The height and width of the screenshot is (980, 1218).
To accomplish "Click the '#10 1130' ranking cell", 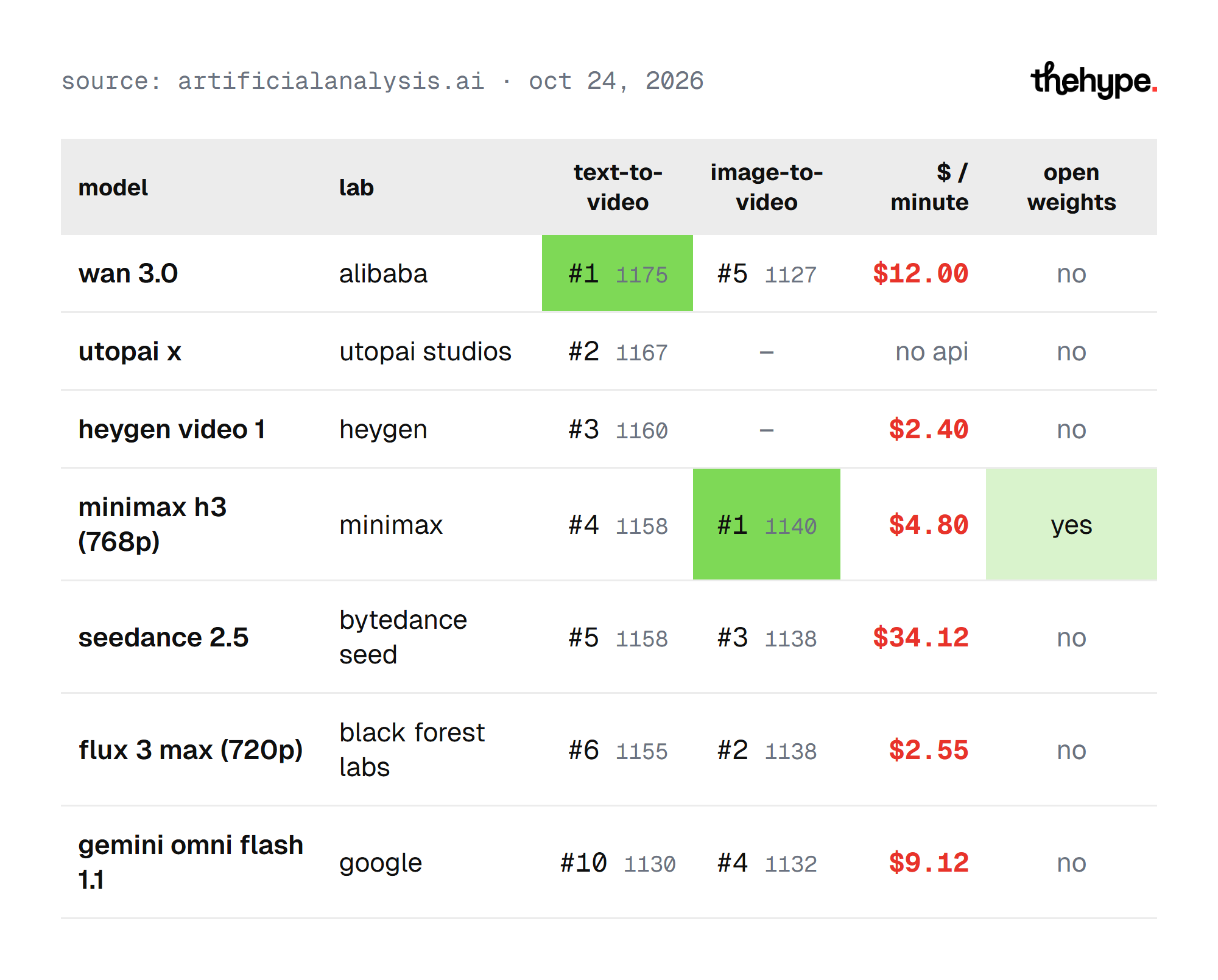I will click(618, 863).
